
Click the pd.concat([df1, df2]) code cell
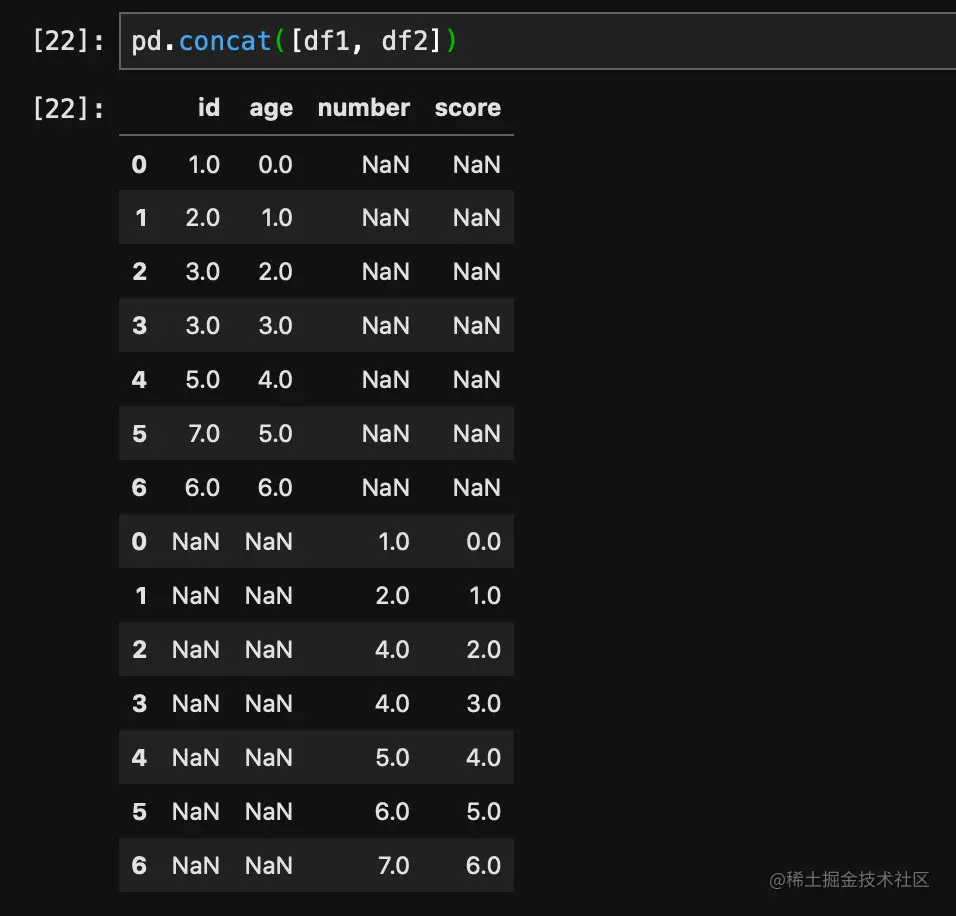(538, 41)
